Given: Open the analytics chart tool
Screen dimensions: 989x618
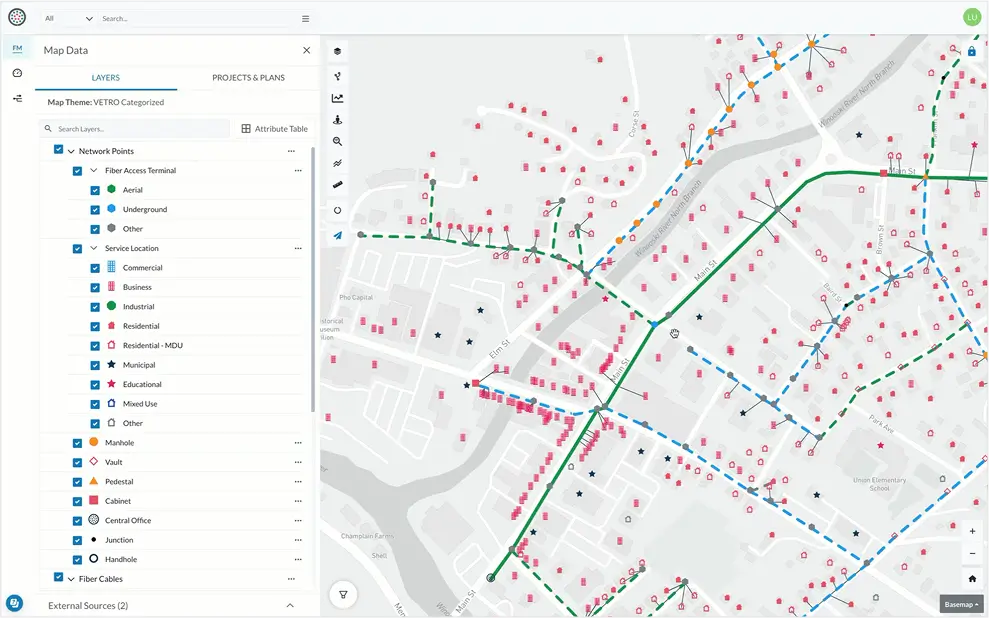Looking at the screenshot, I should click(x=337, y=98).
